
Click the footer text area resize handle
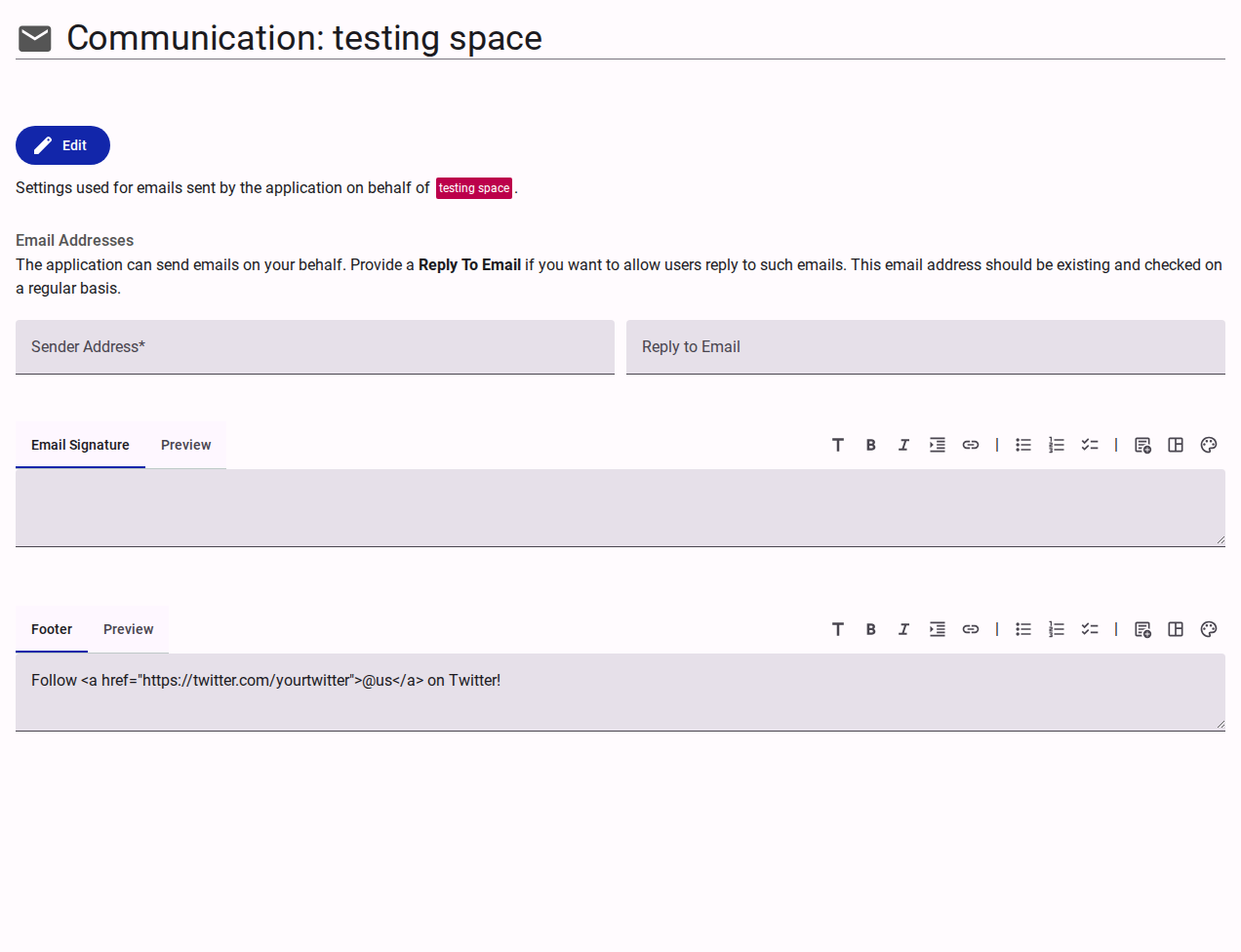(x=1220, y=724)
